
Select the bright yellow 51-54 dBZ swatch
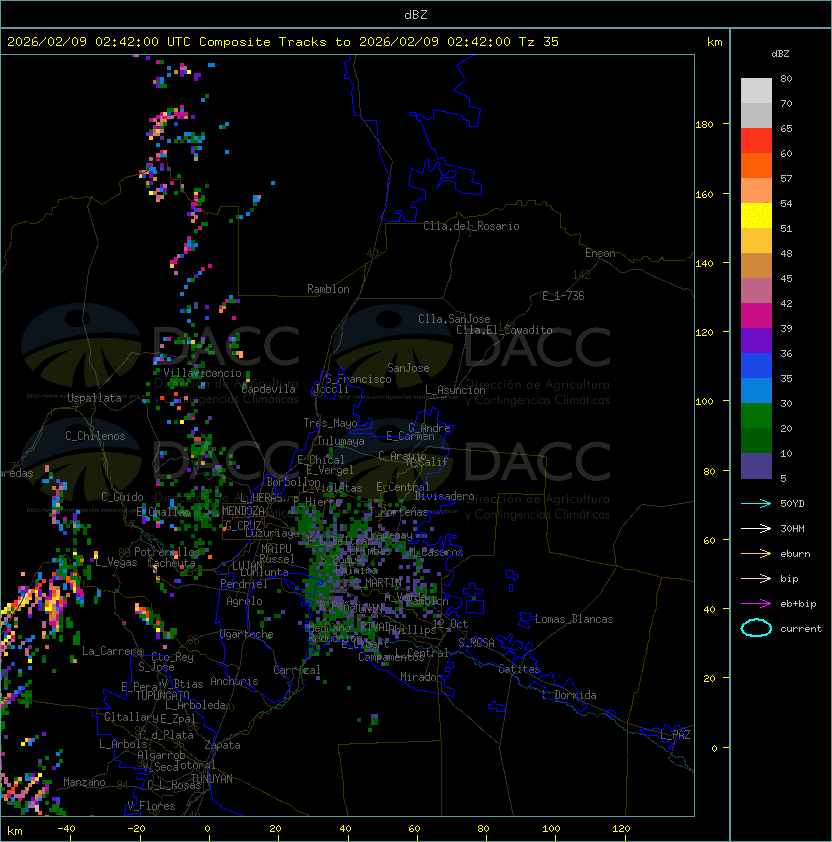click(756, 216)
